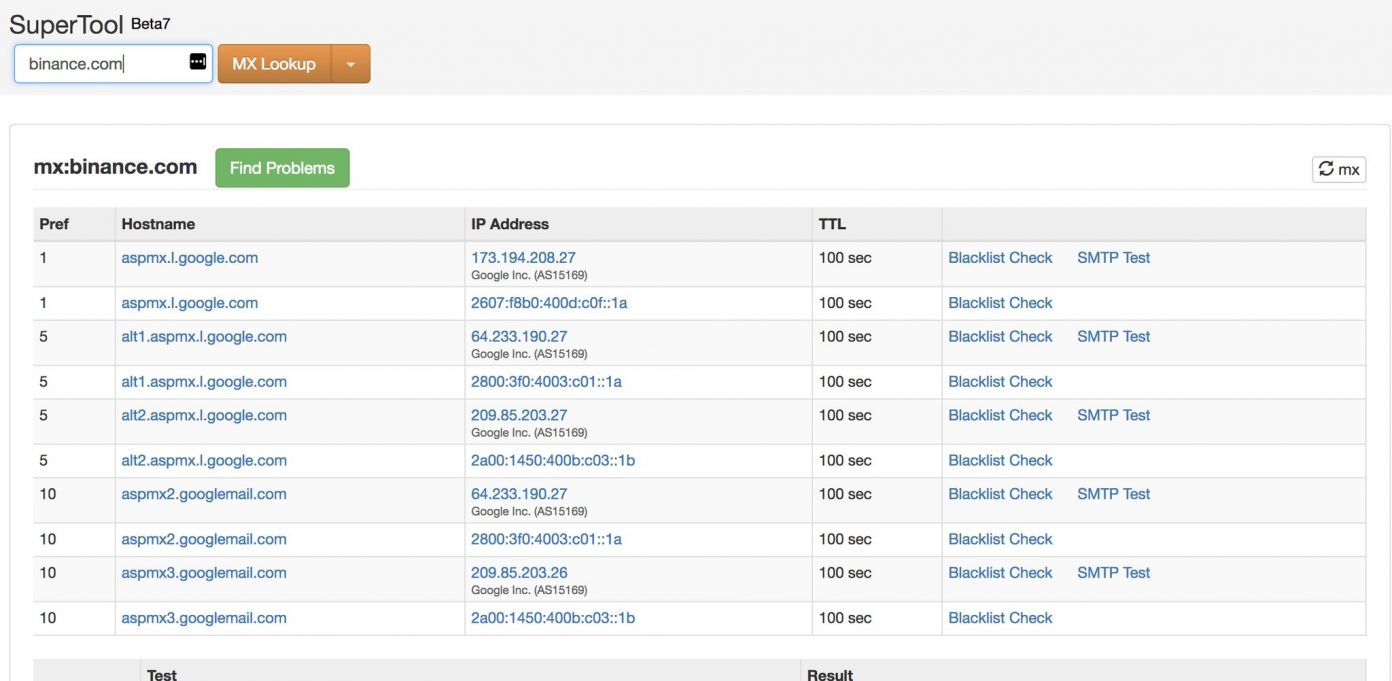Screen dimensions: 1392x681
Task: Focus the binance.com domain input field
Action: point(113,63)
